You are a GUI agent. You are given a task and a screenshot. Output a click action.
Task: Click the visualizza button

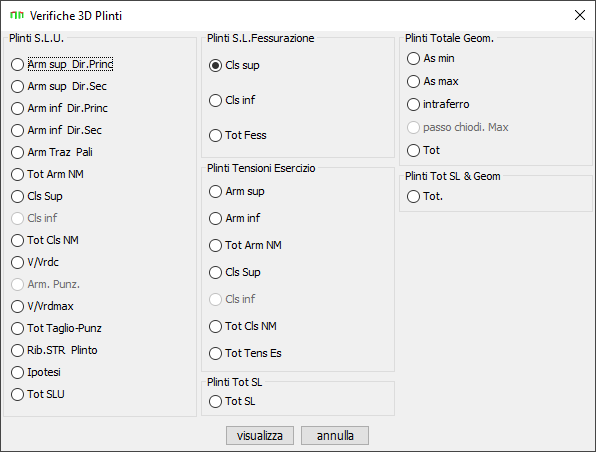click(x=260, y=435)
